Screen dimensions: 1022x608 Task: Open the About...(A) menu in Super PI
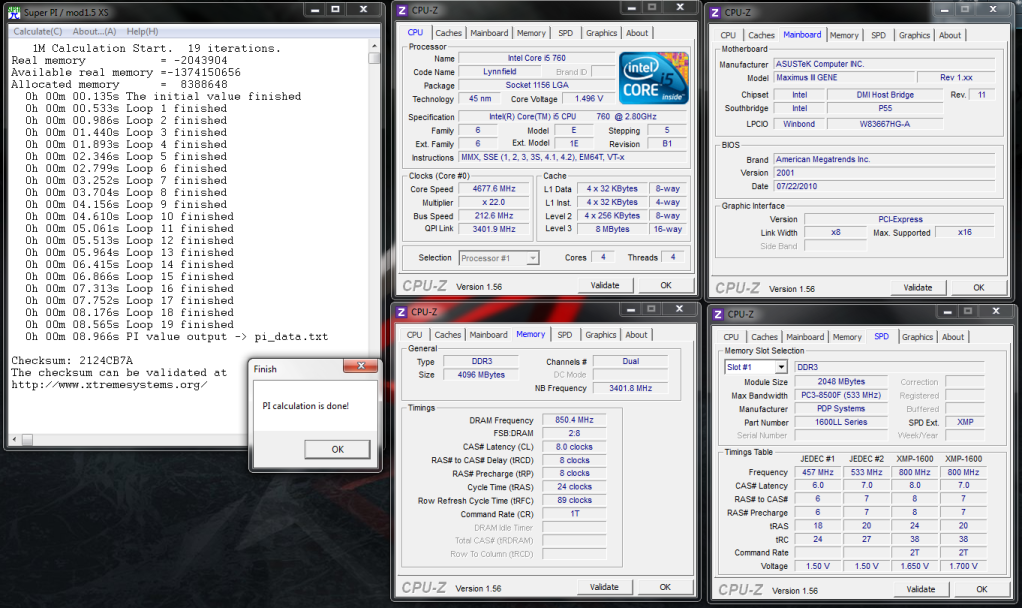[94, 31]
